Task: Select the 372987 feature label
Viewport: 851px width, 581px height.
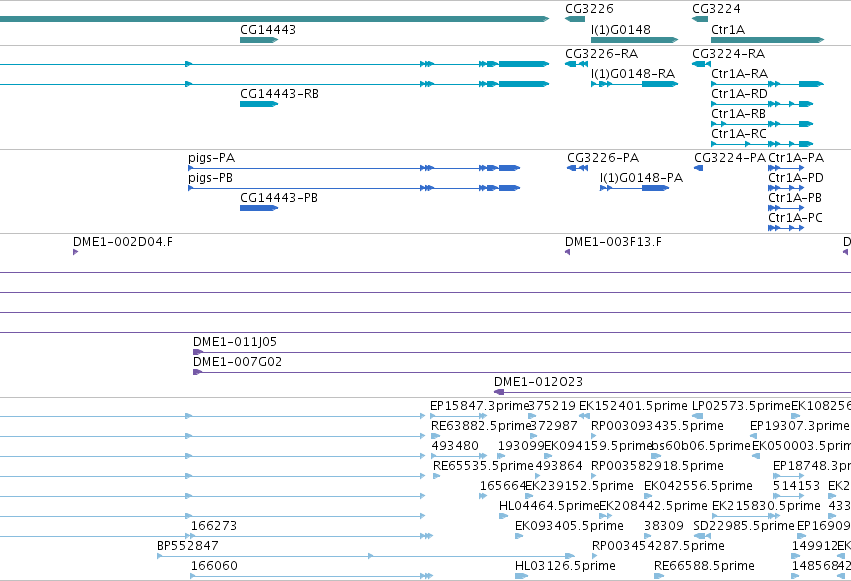Action: click(x=554, y=426)
